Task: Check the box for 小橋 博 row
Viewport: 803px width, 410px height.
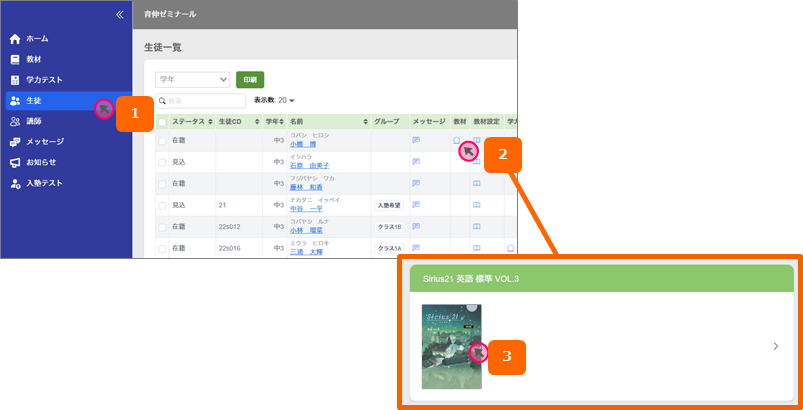Action: click(x=163, y=140)
